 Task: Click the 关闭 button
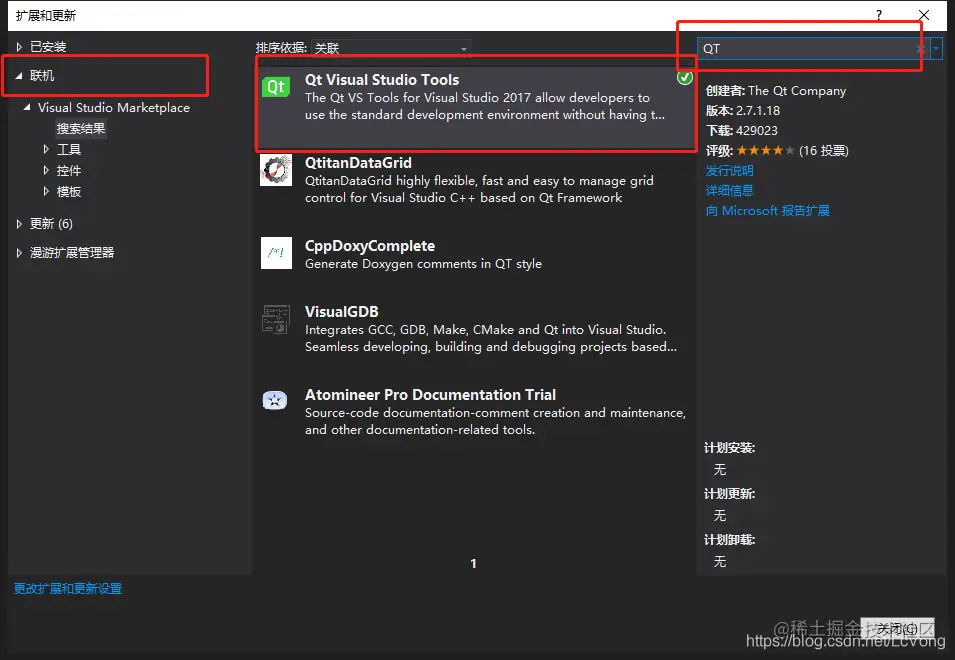[897, 629]
